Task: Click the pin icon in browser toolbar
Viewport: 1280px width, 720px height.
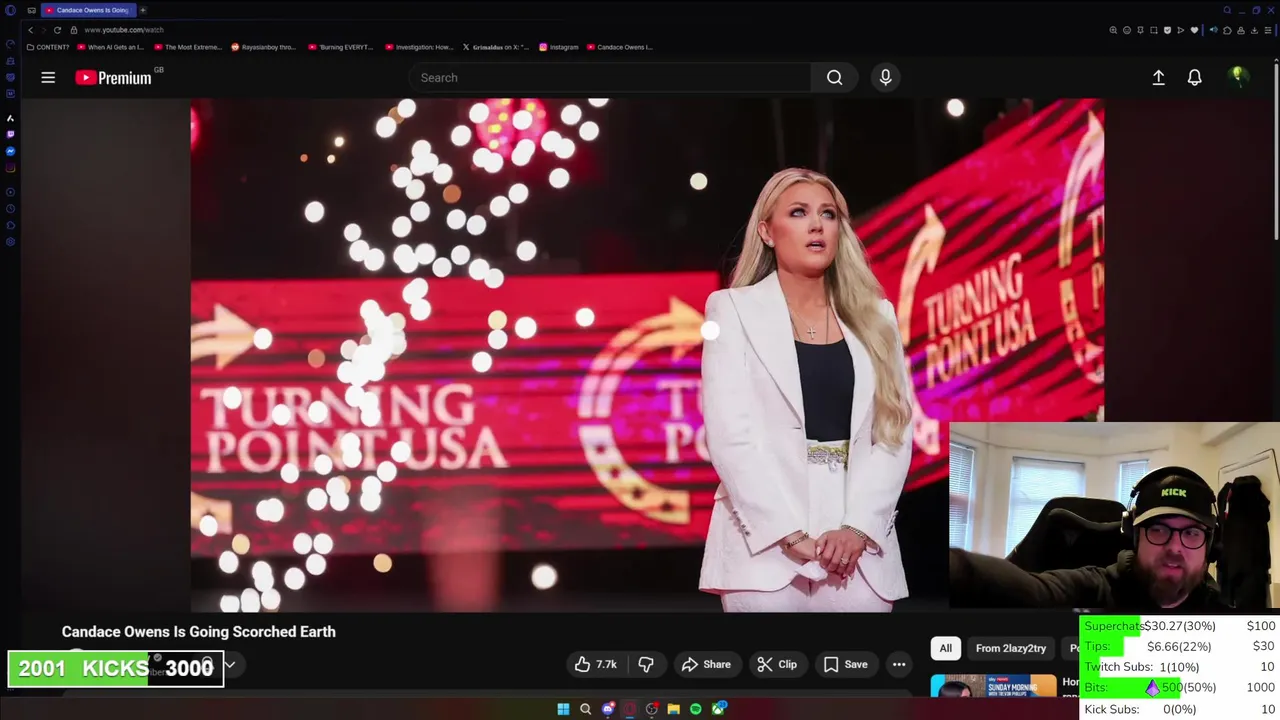Action: click(1140, 30)
